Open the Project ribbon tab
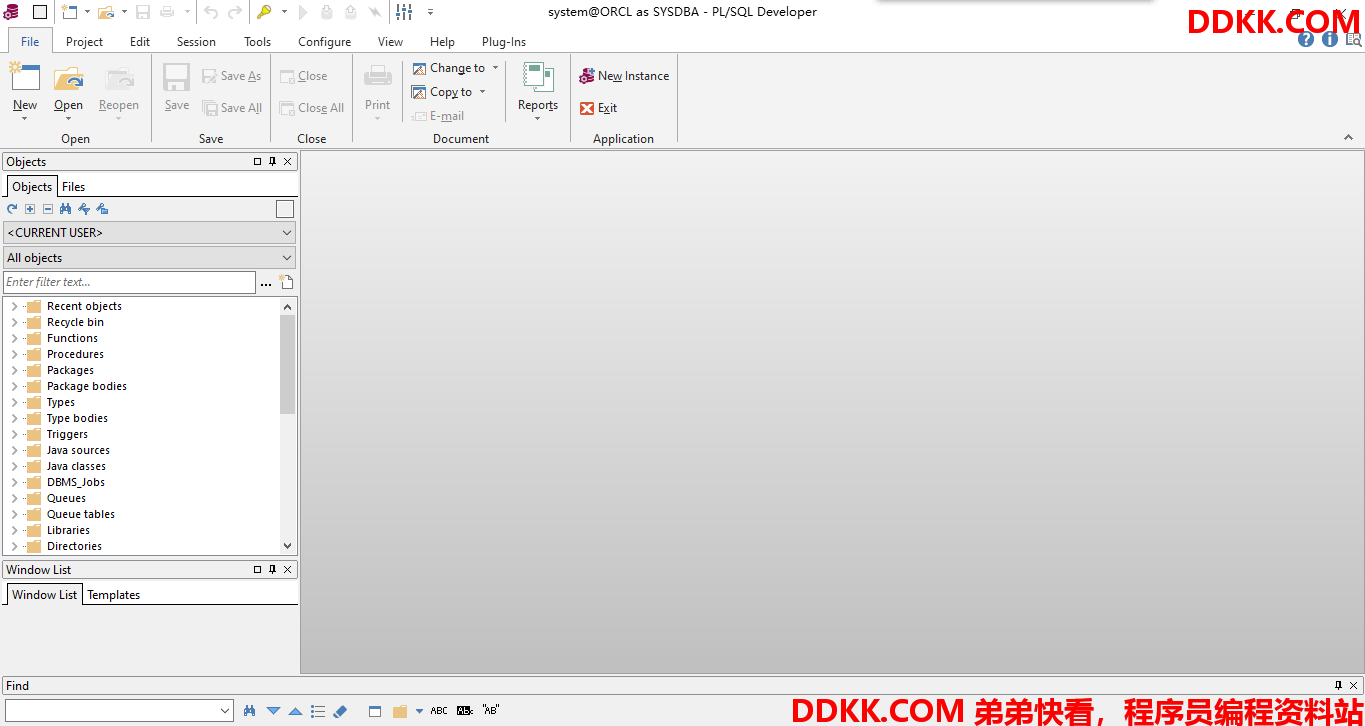 84,42
